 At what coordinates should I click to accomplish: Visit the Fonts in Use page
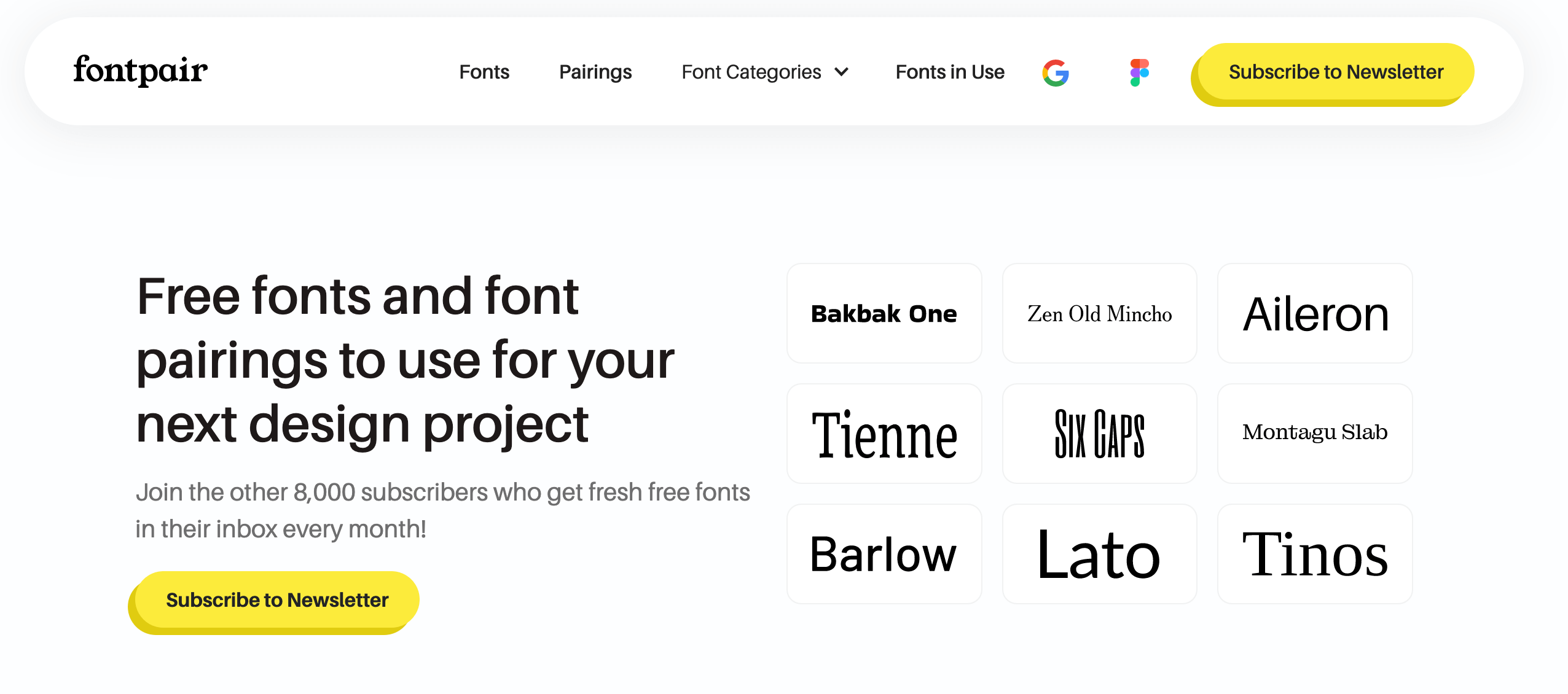pyautogui.click(x=949, y=72)
